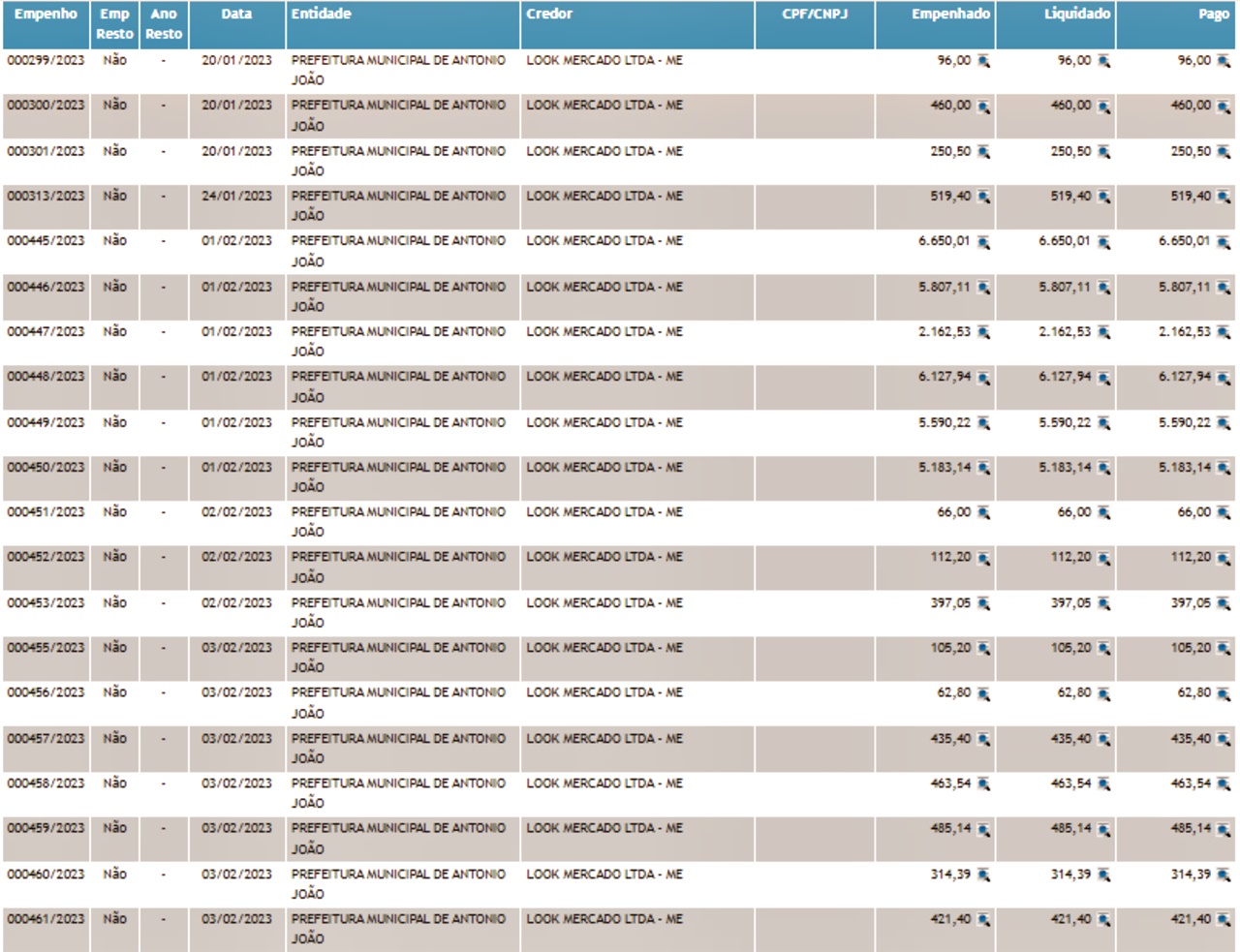Image resolution: width=1240 pixels, height=952 pixels.
Task: Show Pago details icon for 000449/2023
Action: tap(1224, 423)
